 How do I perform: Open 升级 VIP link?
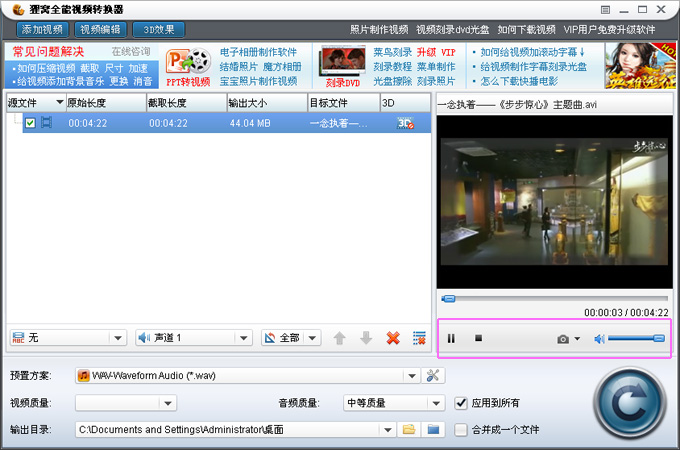click(436, 52)
